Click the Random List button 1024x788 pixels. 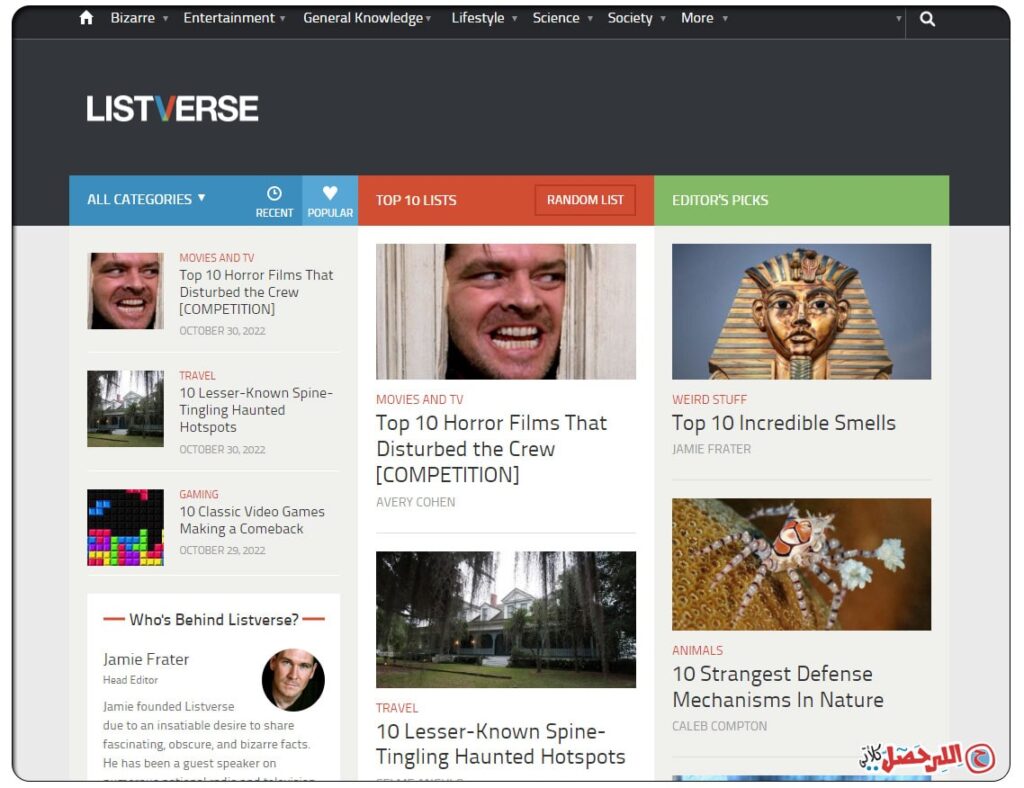(585, 200)
